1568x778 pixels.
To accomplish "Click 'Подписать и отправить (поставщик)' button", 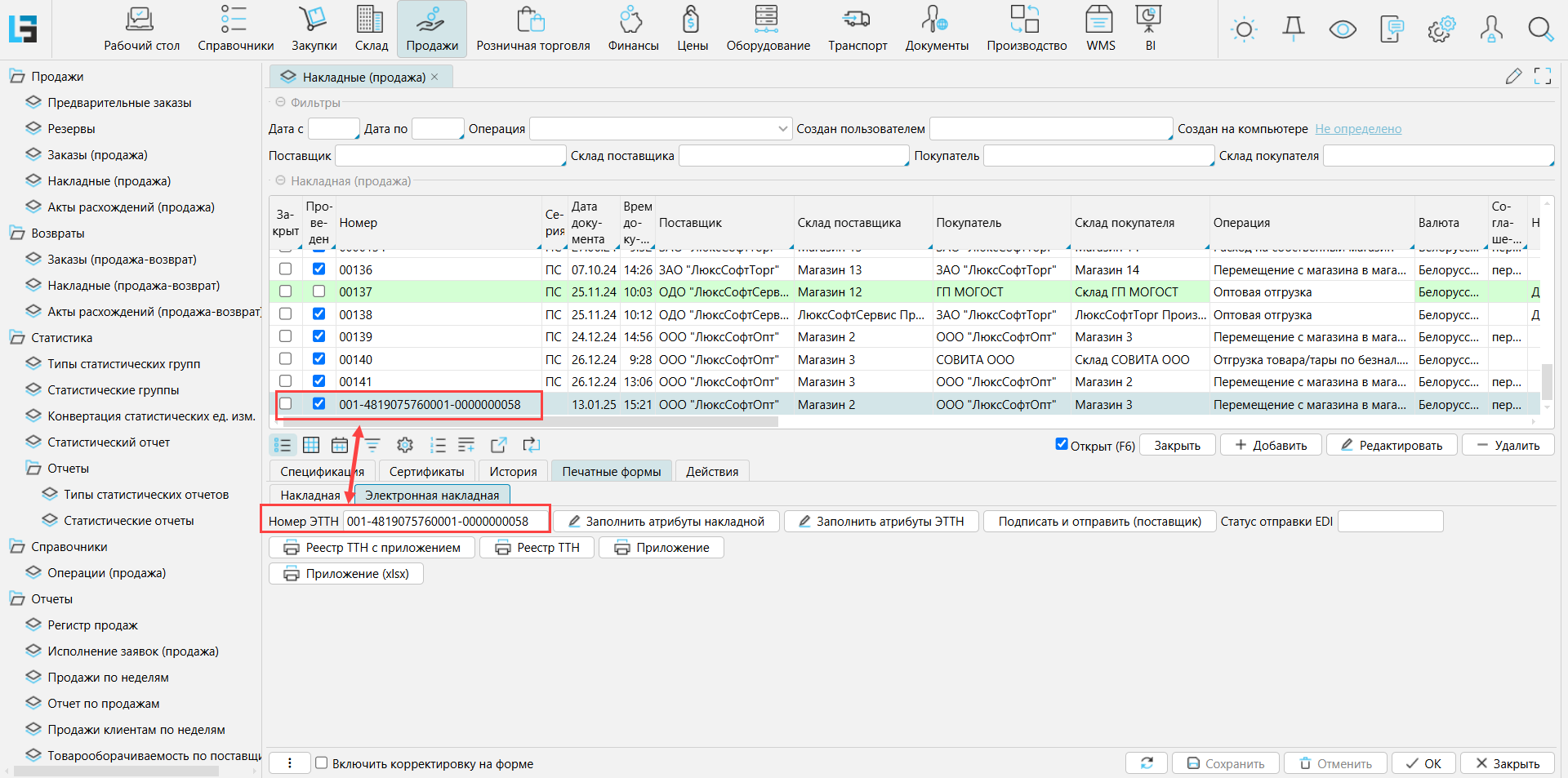I will [x=1099, y=522].
